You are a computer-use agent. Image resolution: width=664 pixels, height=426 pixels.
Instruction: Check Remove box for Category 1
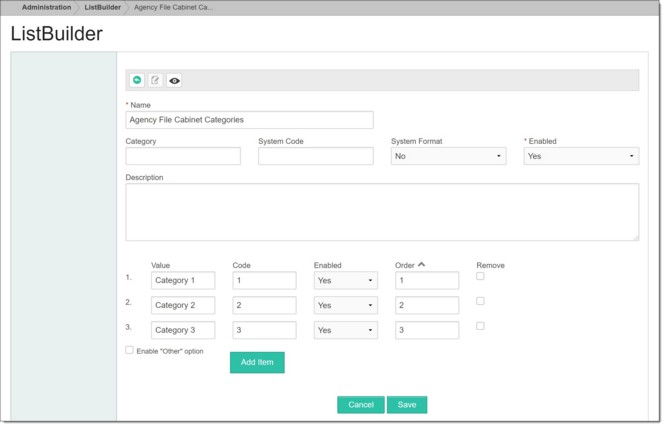click(480, 277)
